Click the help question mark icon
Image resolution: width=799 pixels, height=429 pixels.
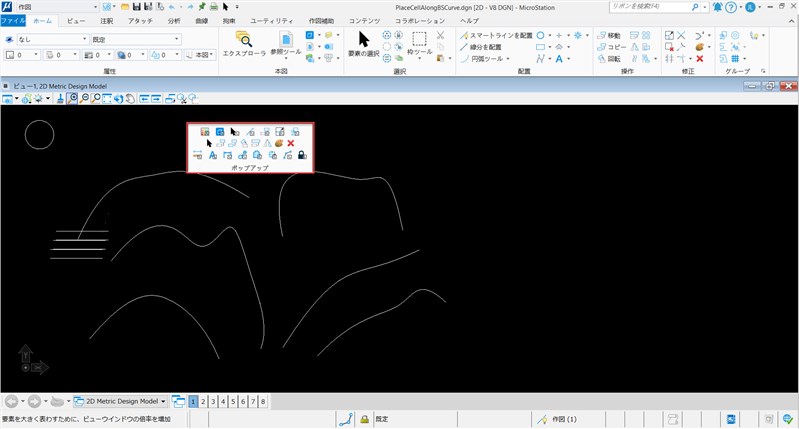[731, 7]
